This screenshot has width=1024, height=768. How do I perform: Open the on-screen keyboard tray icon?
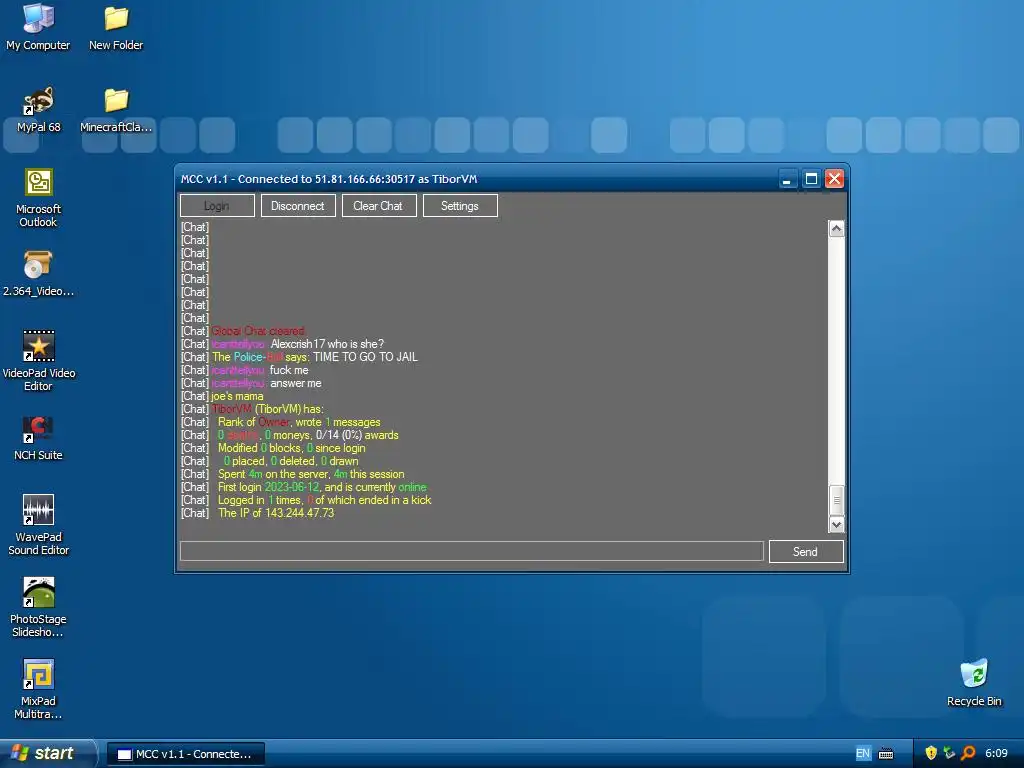(x=886, y=754)
